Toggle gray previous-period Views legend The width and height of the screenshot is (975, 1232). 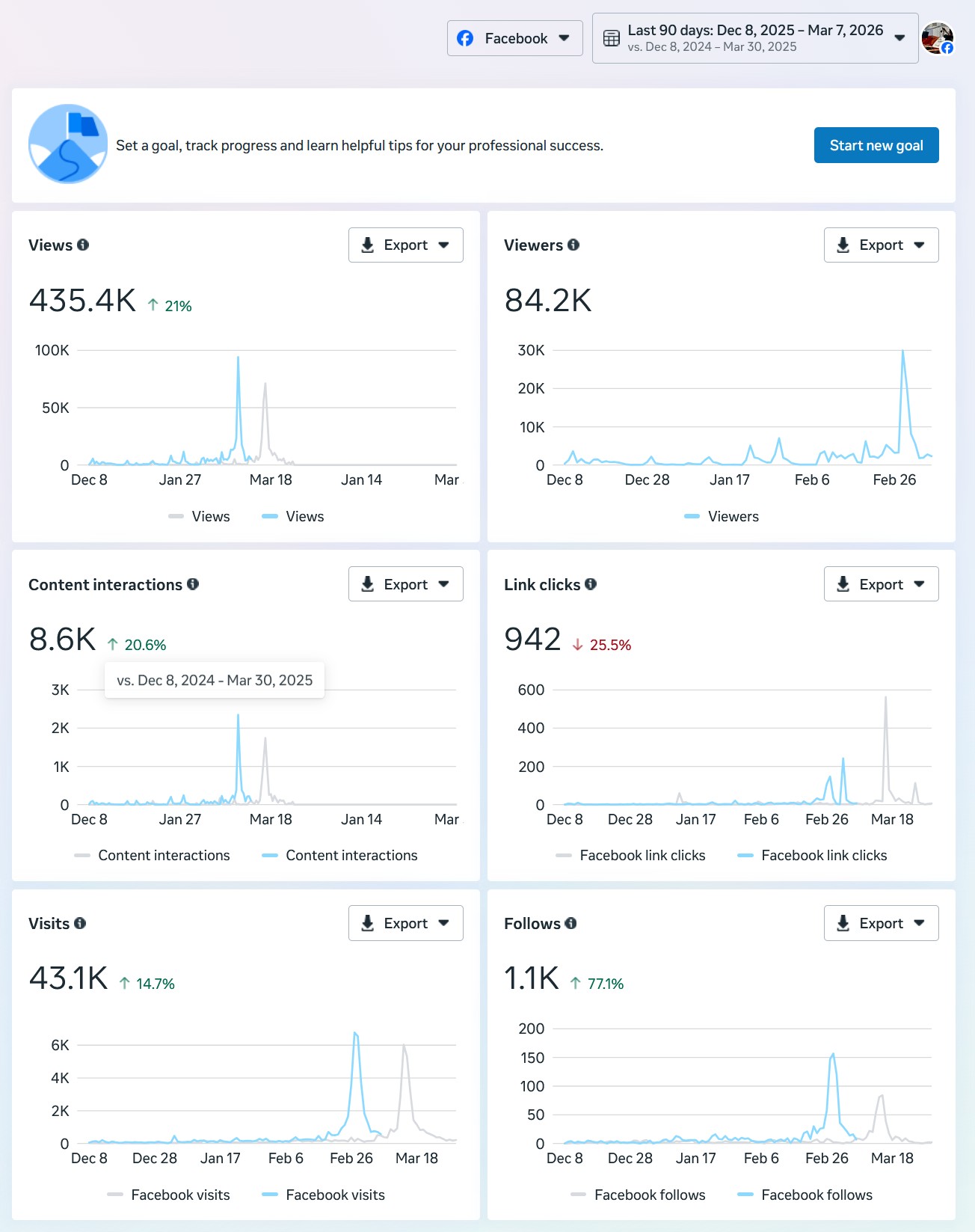pos(199,516)
